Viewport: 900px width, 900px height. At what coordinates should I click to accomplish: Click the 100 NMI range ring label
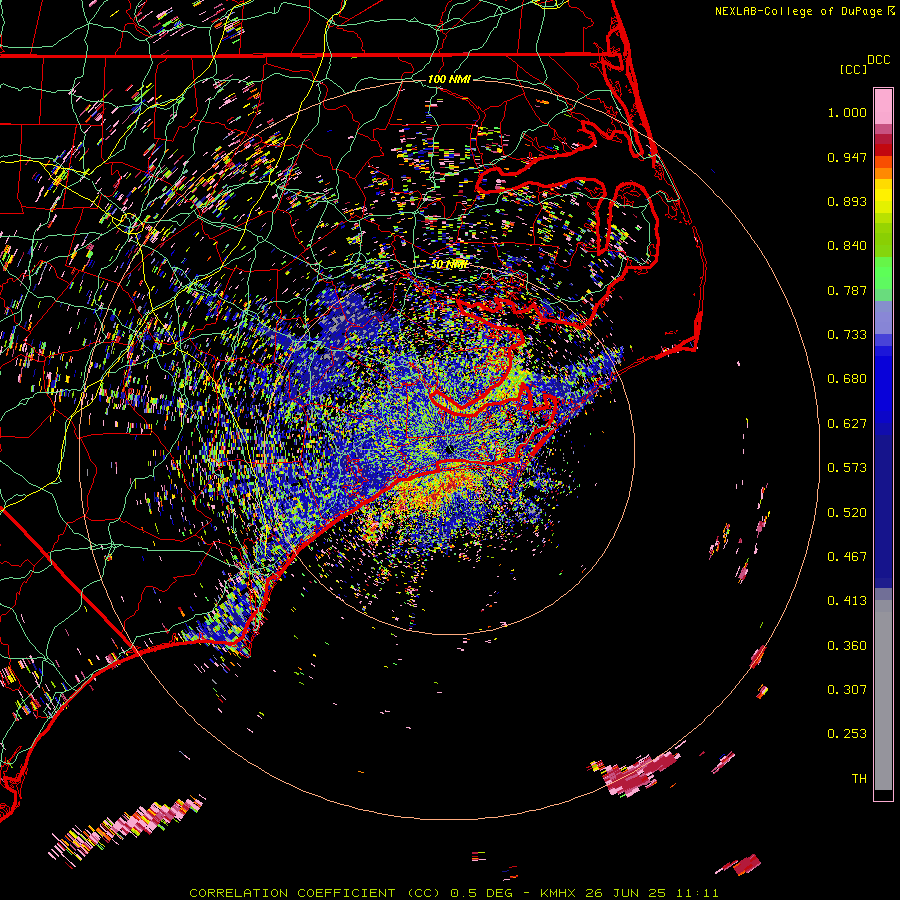449,79
